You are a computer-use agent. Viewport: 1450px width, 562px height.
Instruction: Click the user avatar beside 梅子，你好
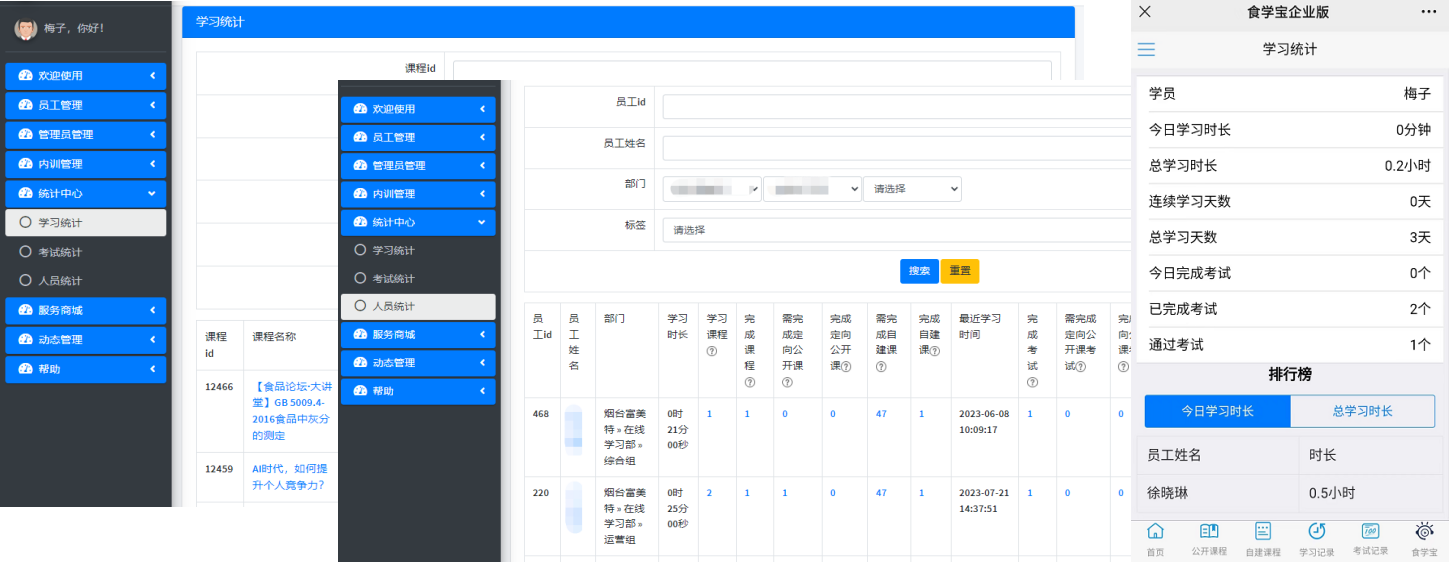pos(25,29)
